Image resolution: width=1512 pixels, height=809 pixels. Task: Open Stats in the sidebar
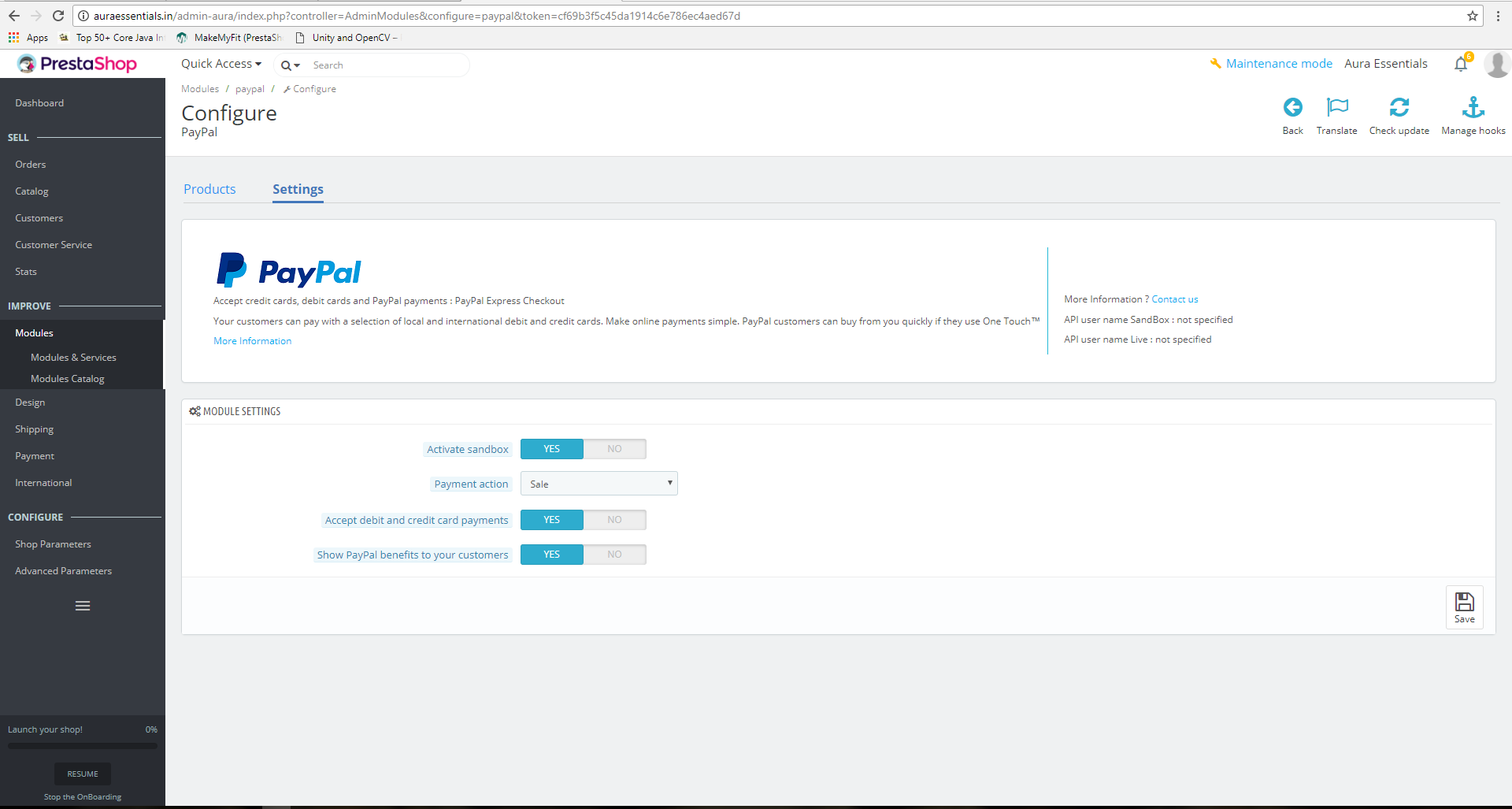[x=26, y=272]
